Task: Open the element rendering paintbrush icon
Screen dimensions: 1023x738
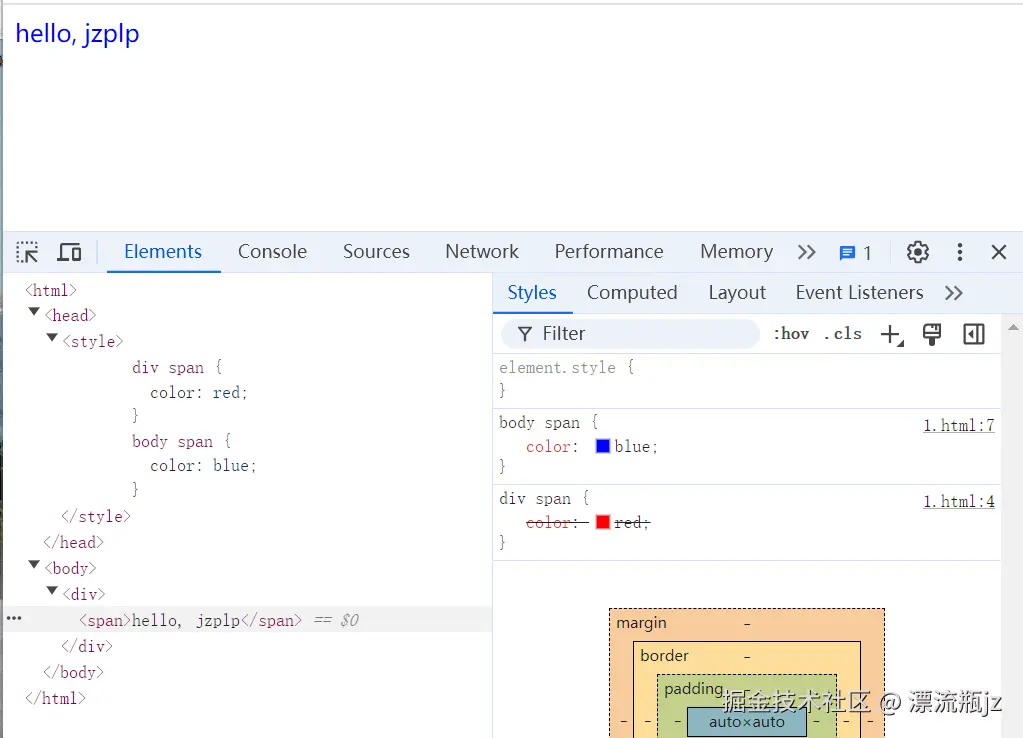Action: click(x=931, y=334)
